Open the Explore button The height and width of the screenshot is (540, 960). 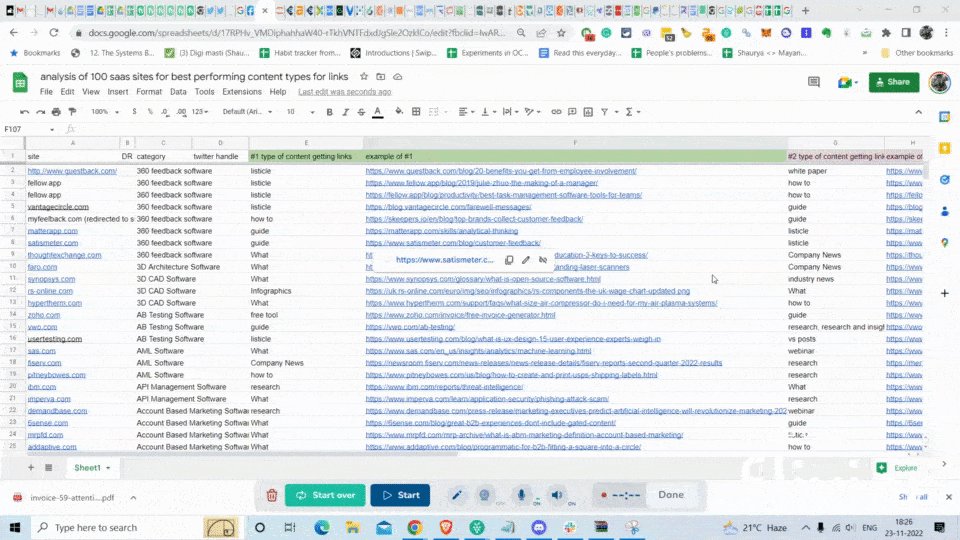point(898,468)
